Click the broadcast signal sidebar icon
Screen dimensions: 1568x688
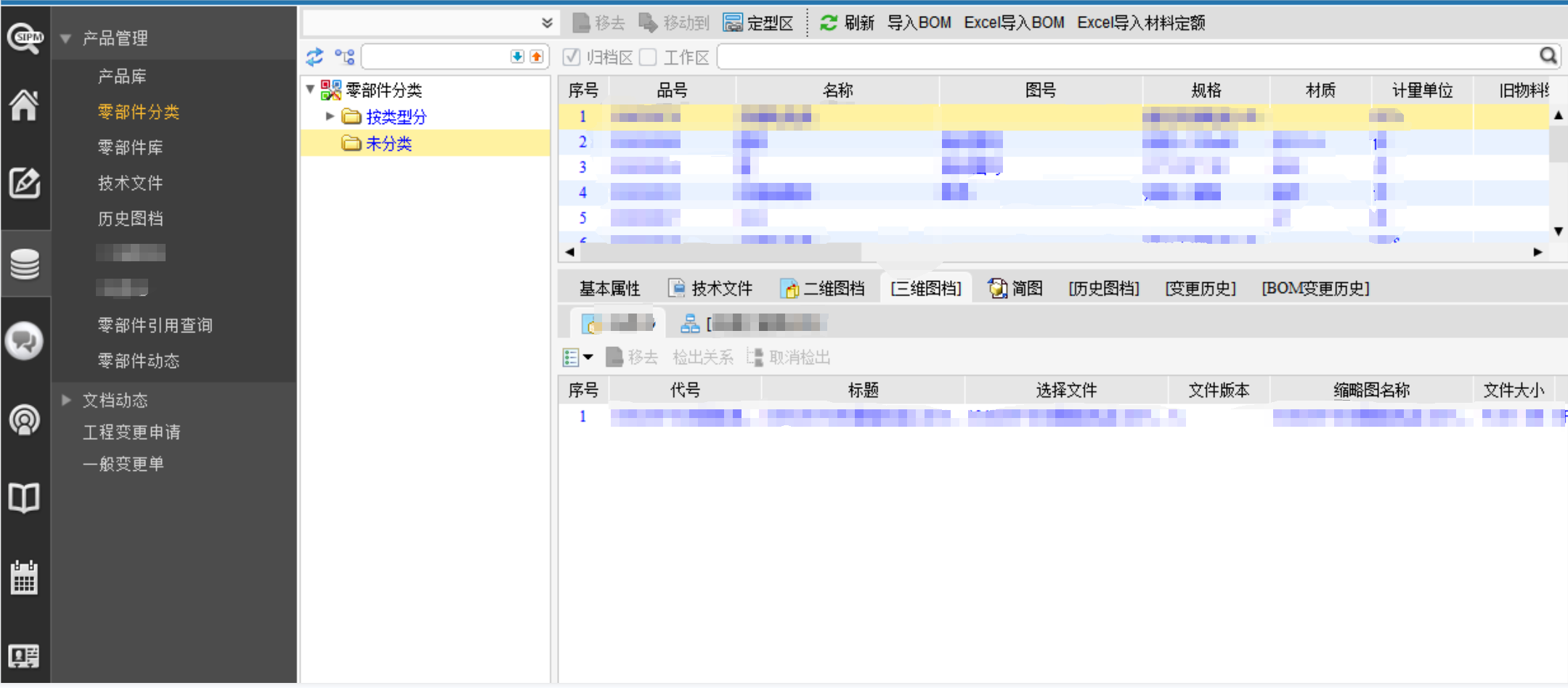coord(24,419)
